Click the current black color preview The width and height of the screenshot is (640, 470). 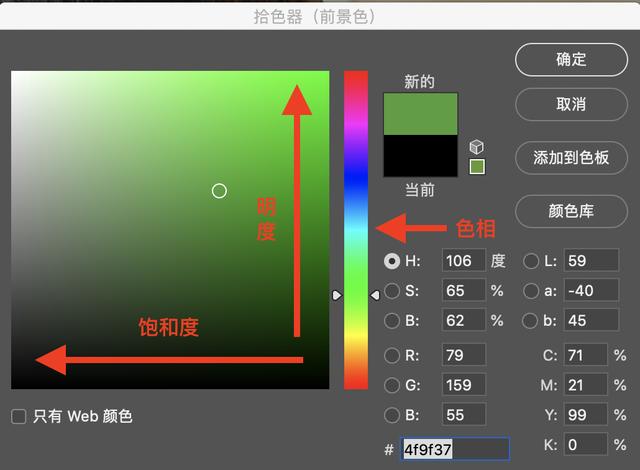point(420,157)
